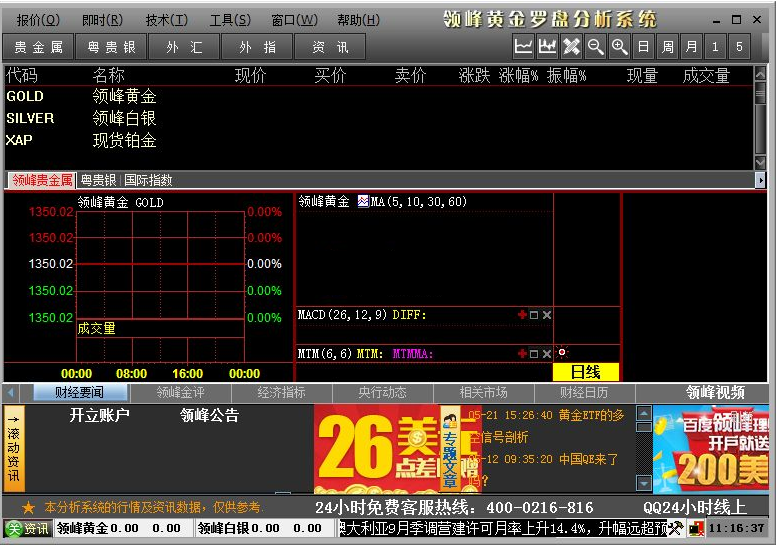Click the quote list scrollbar up arrow

[760, 73]
